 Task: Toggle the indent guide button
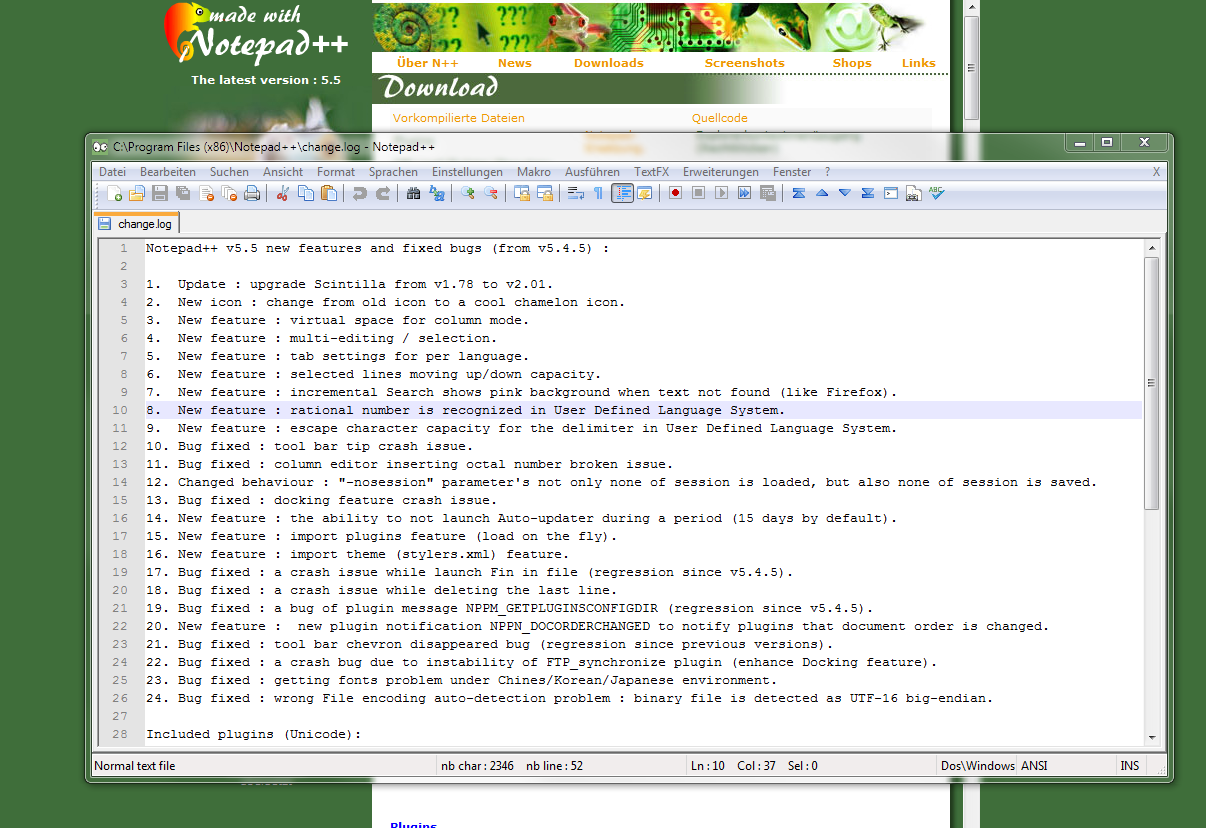[622, 193]
